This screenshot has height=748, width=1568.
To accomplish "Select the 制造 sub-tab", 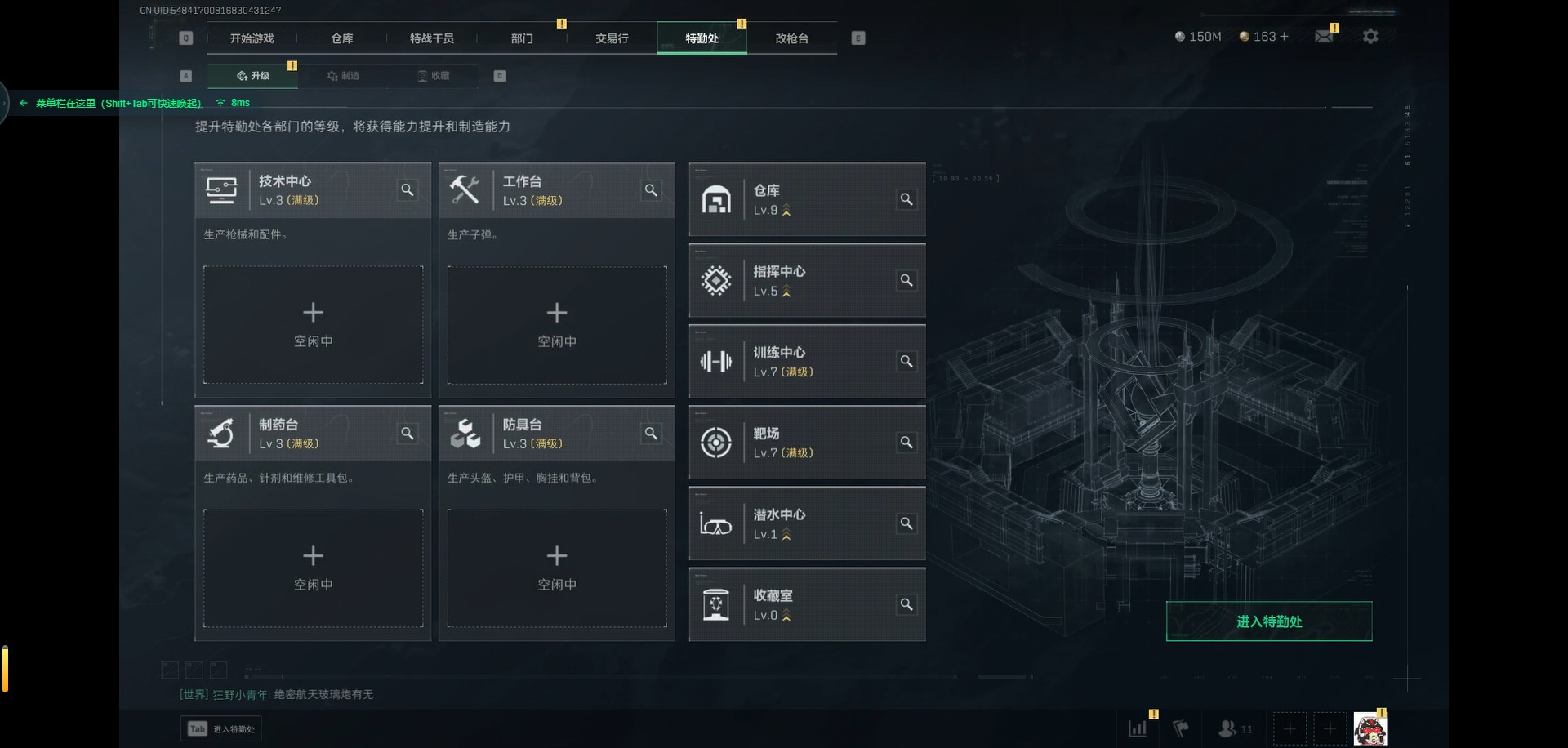I will point(343,76).
